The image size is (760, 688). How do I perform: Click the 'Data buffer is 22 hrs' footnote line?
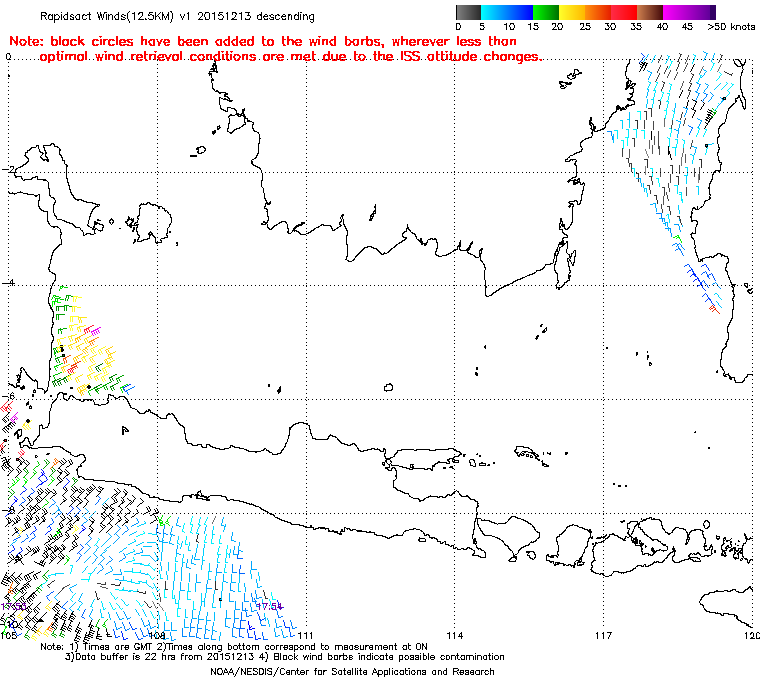pos(285,657)
